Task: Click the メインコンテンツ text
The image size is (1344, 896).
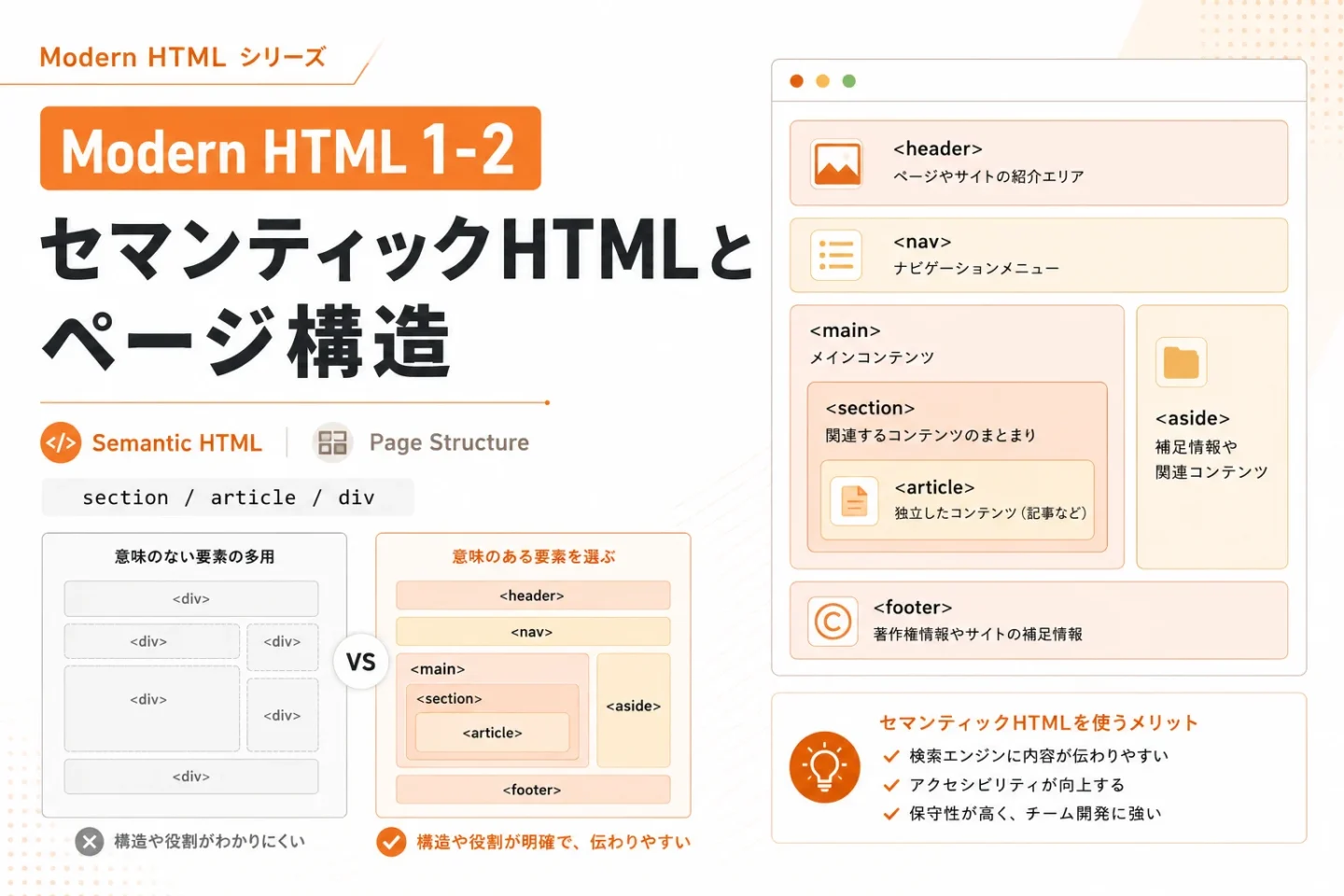Action: (x=872, y=357)
